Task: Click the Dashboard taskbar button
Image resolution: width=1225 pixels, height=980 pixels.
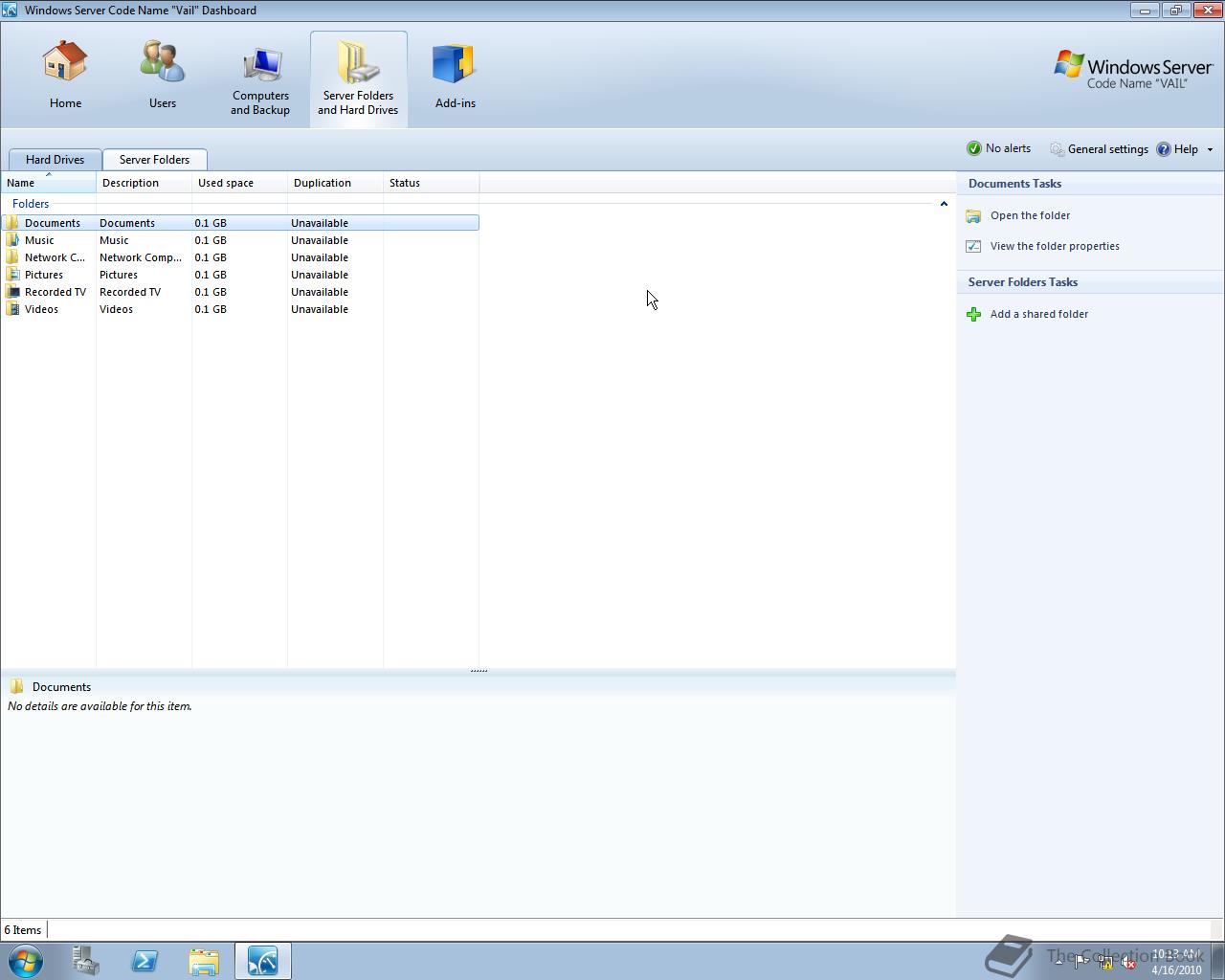Action: coord(263,961)
